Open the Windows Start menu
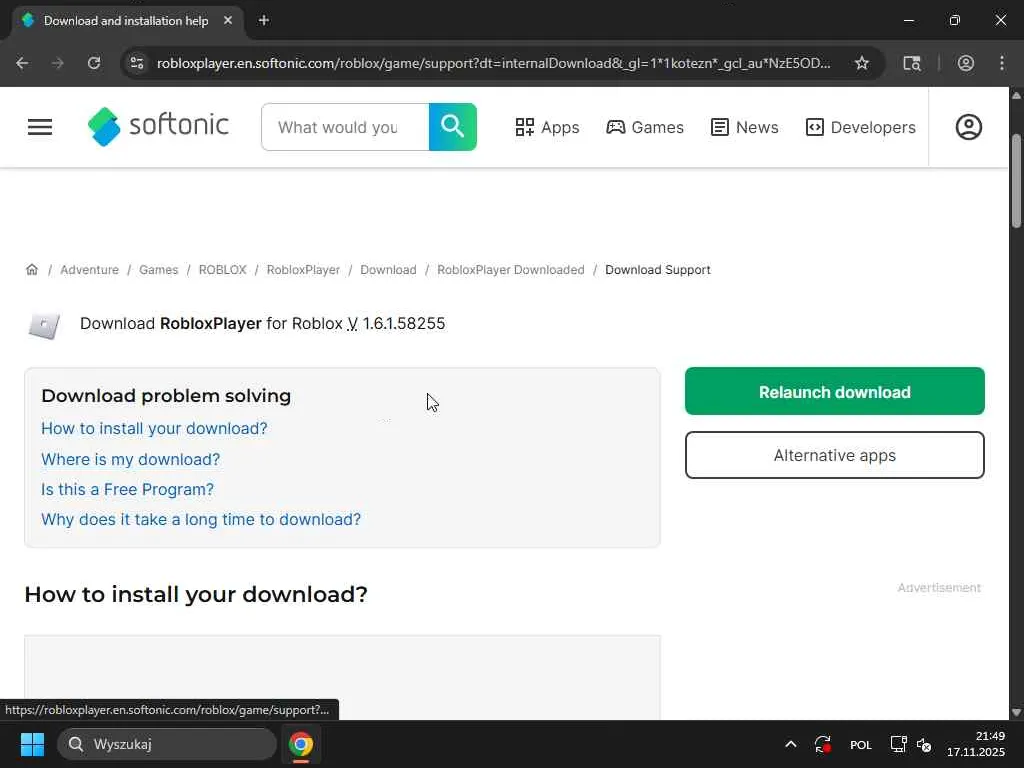 click(32, 744)
